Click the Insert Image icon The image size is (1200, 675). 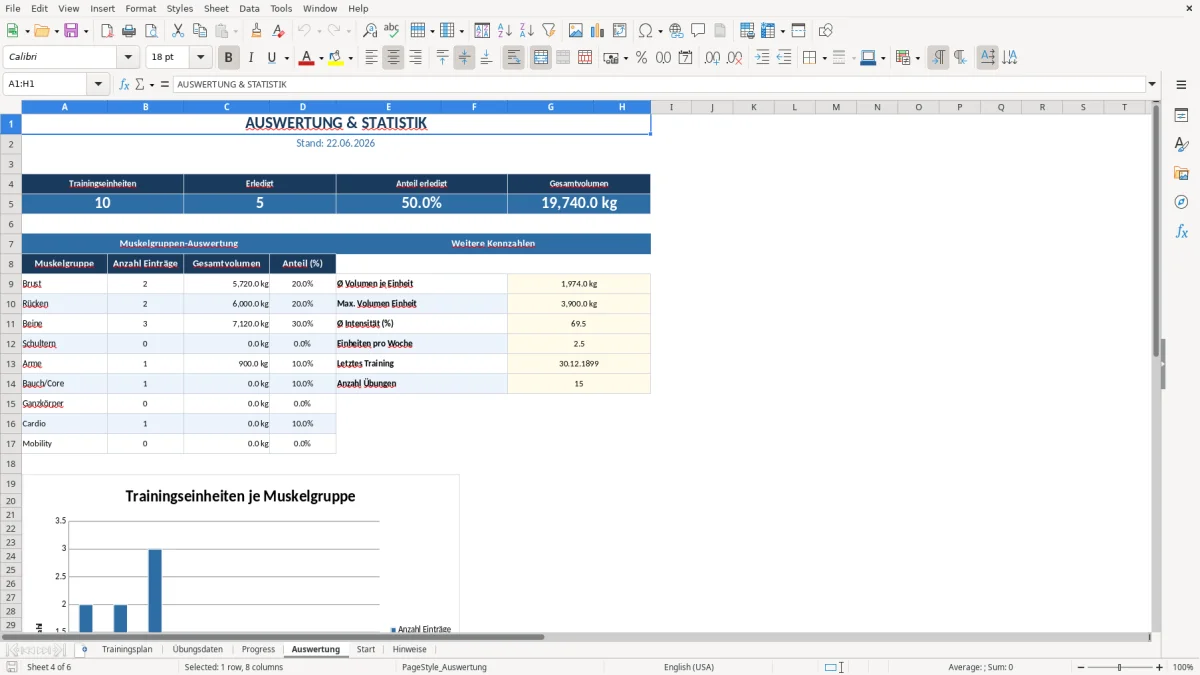576,31
